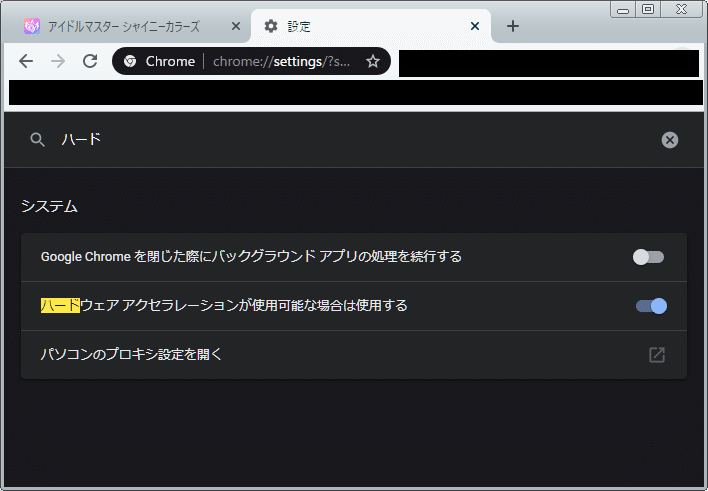The width and height of the screenshot is (708, 491).
Task: Go back to the previous page
Action: 26,61
